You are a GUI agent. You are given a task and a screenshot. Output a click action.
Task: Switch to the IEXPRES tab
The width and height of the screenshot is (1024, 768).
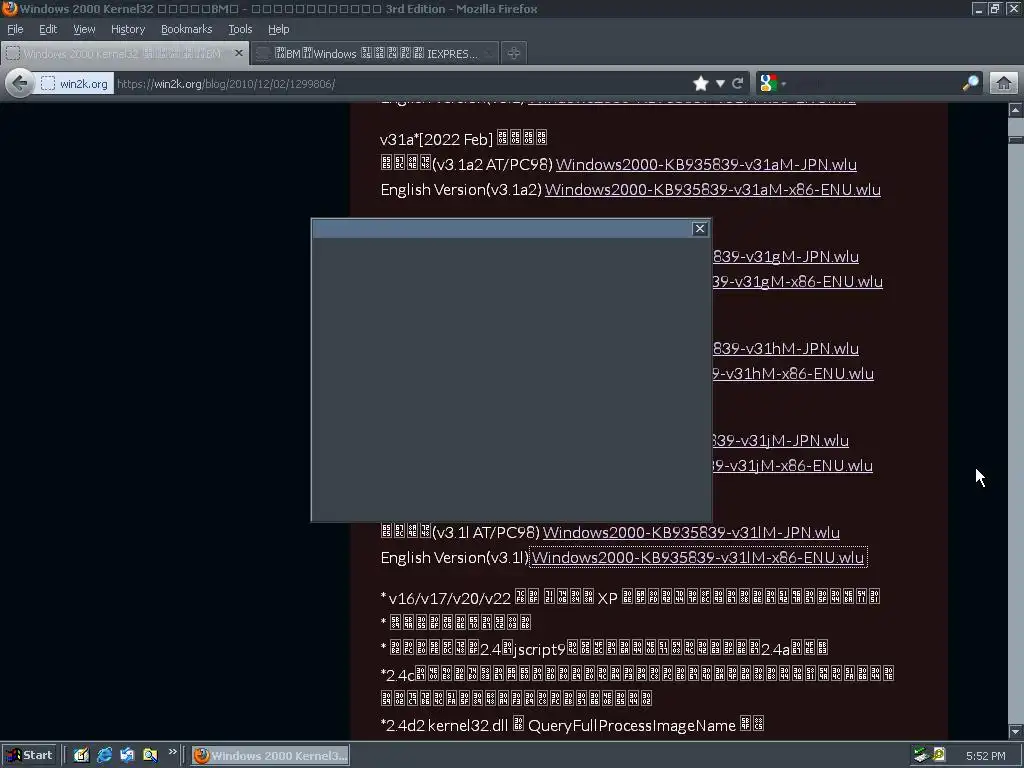click(x=375, y=54)
